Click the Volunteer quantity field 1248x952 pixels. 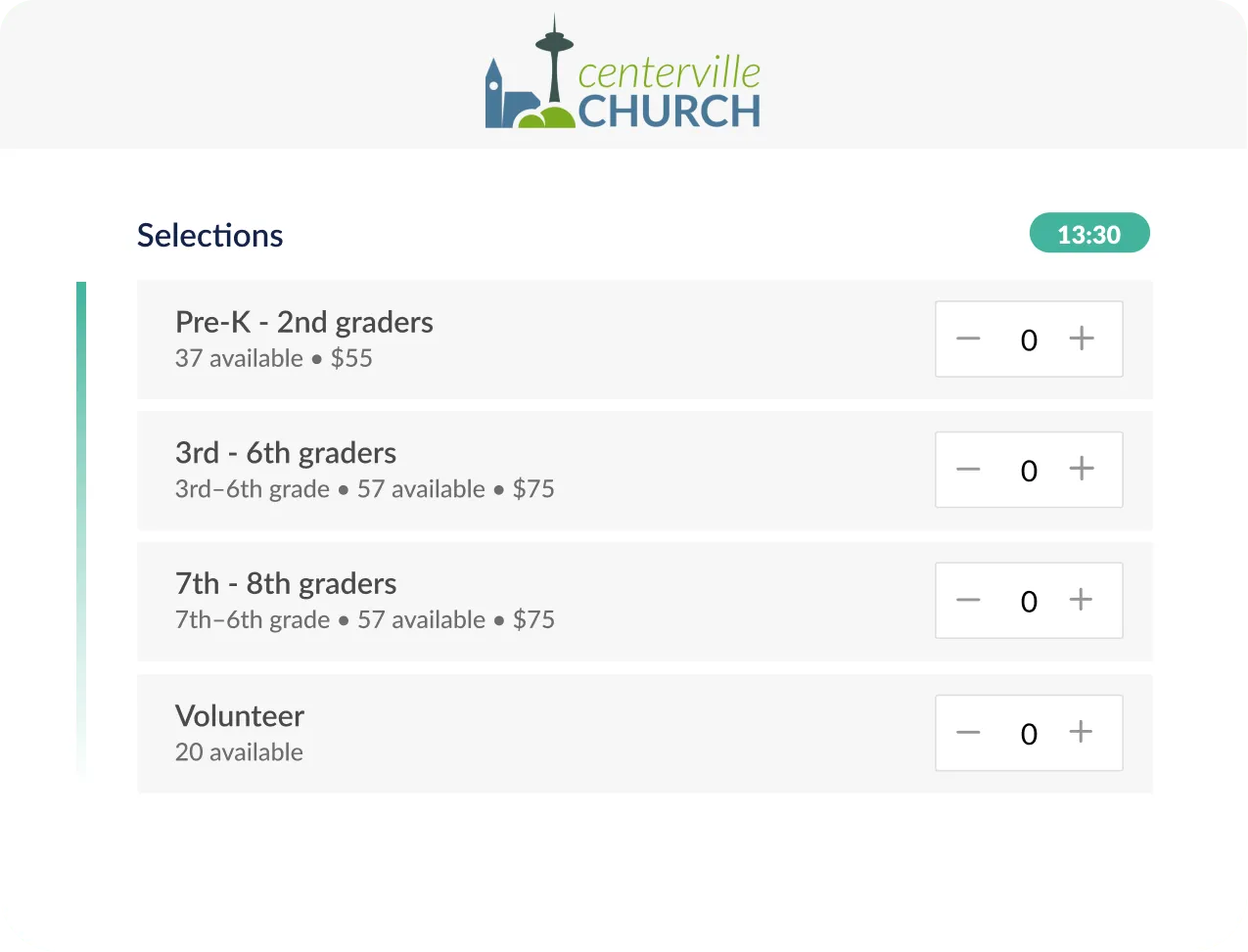(x=1029, y=732)
